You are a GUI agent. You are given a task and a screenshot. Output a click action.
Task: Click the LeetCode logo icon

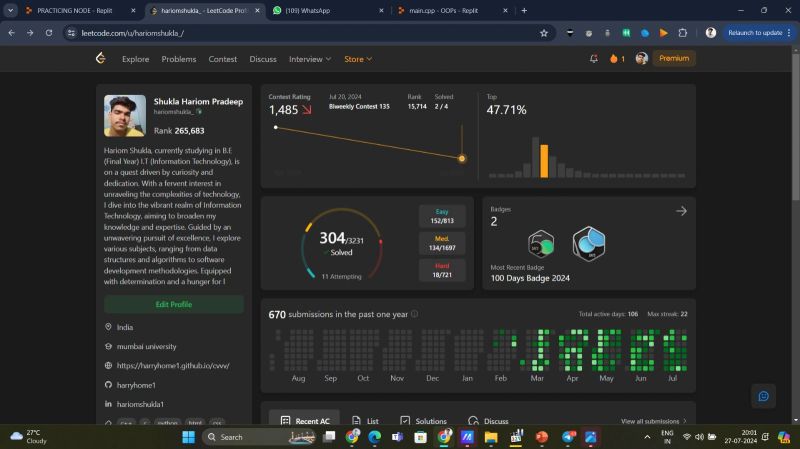click(x=101, y=58)
